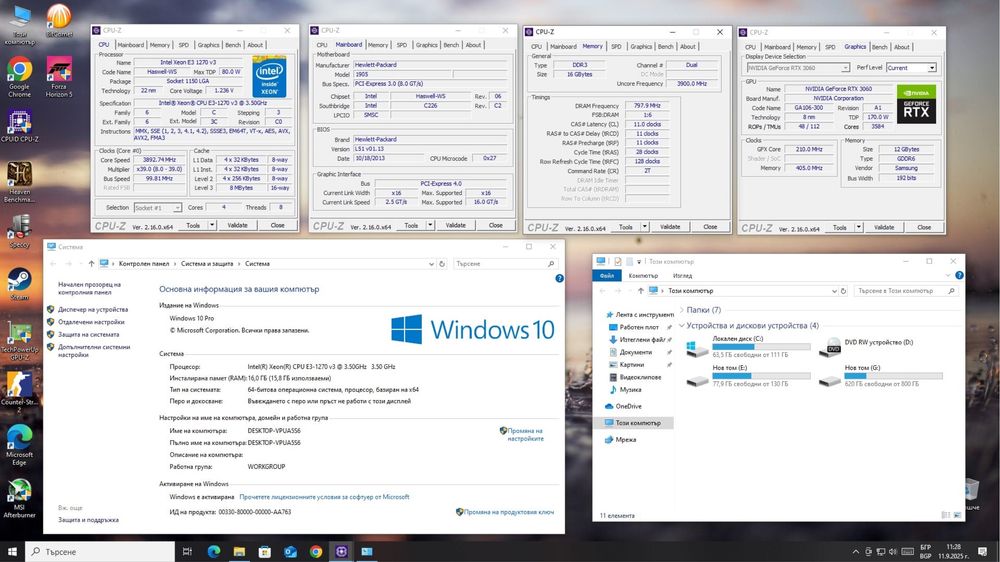Click Control Panel breadcrumb in System window
Screen dimensions: 1000x562
pos(143,263)
